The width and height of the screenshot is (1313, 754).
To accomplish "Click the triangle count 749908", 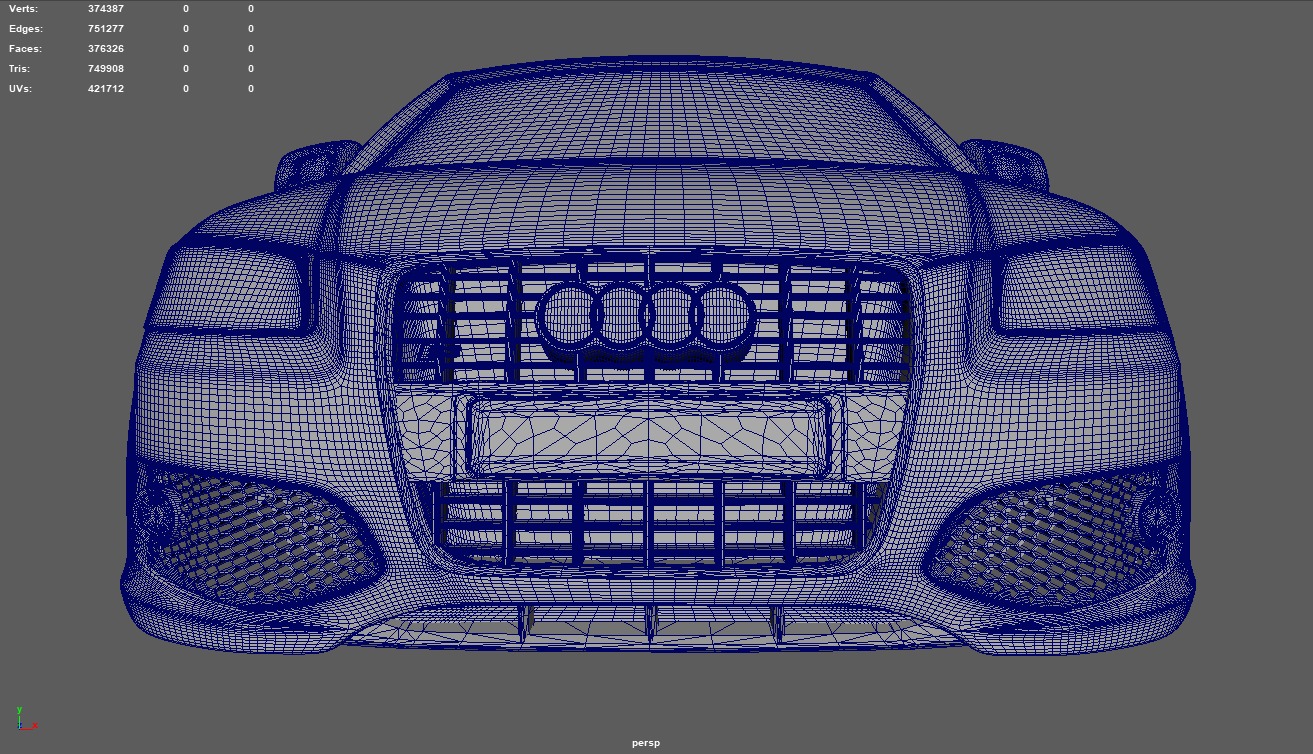I will click(105, 69).
